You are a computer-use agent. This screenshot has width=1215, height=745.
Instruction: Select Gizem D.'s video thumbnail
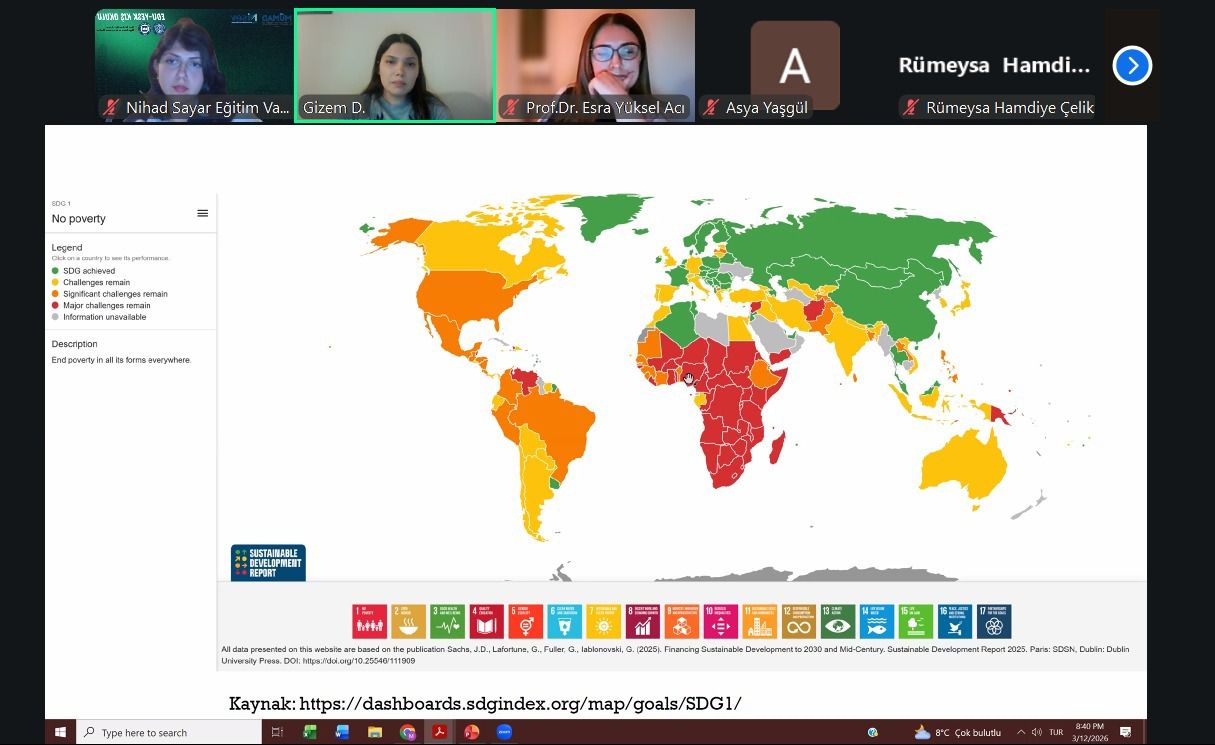click(394, 65)
